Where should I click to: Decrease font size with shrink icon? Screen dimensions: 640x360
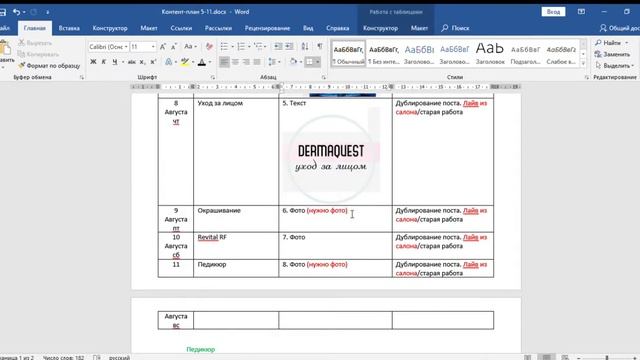[173, 47]
